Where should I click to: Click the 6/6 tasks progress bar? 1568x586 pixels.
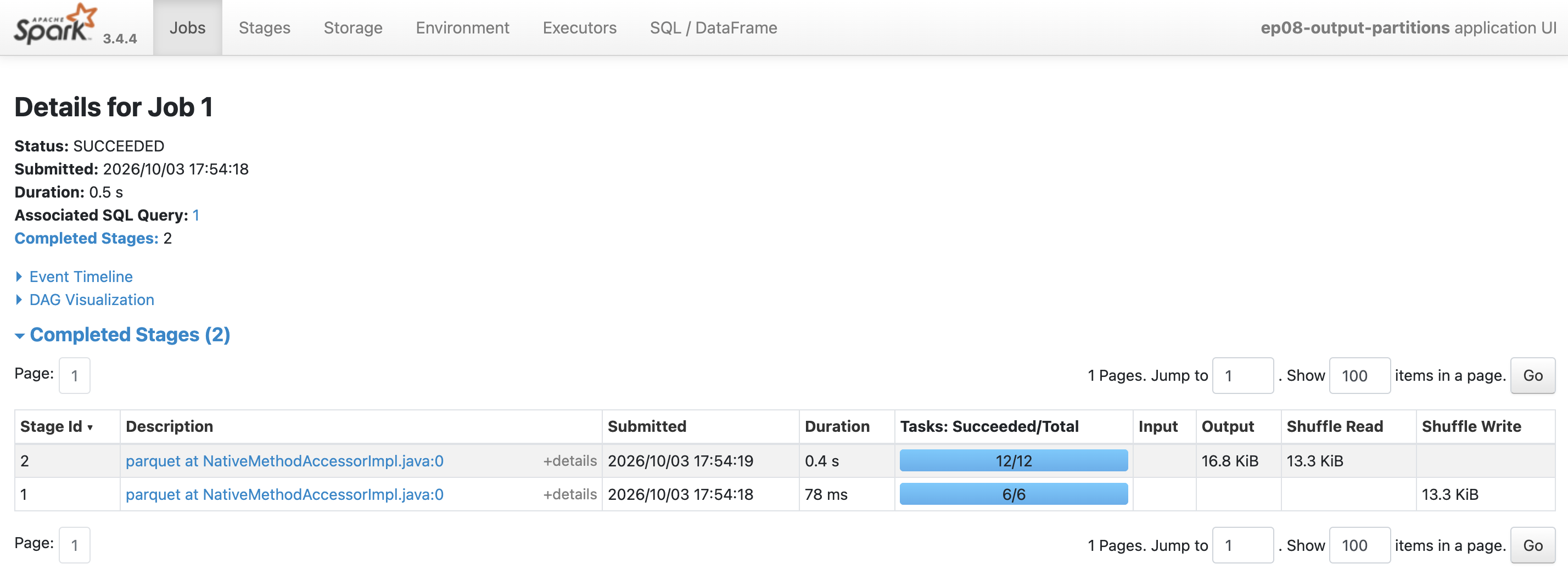[1013, 494]
